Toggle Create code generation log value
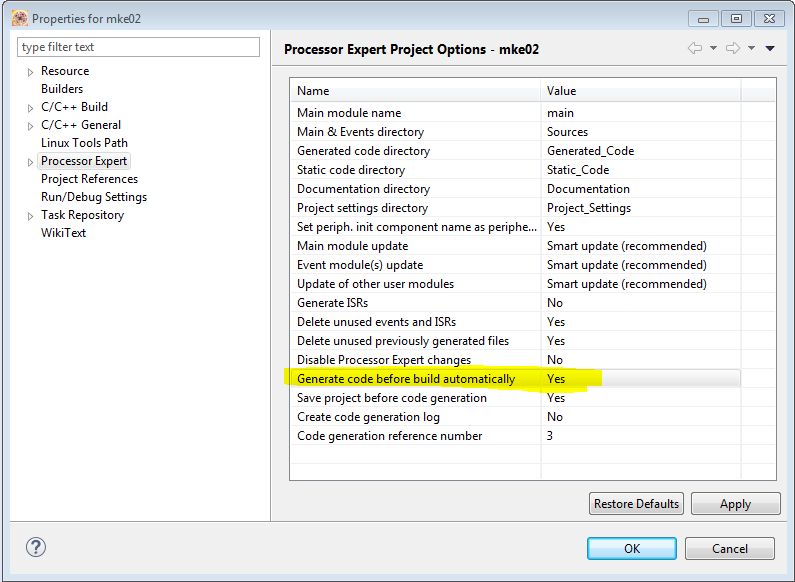The image size is (795, 582). click(640, 417)
